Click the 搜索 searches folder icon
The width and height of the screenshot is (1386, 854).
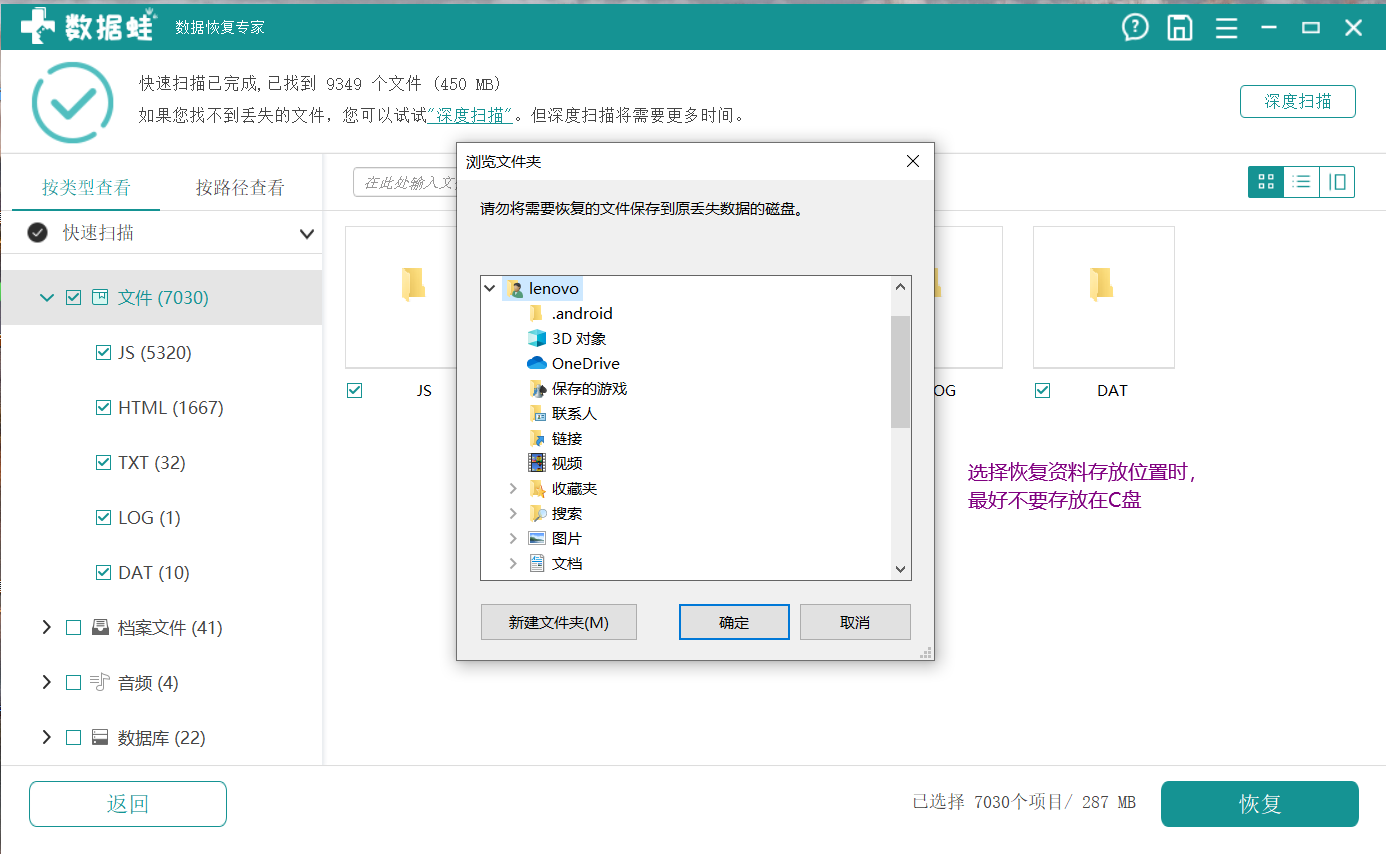coord(537,513)
